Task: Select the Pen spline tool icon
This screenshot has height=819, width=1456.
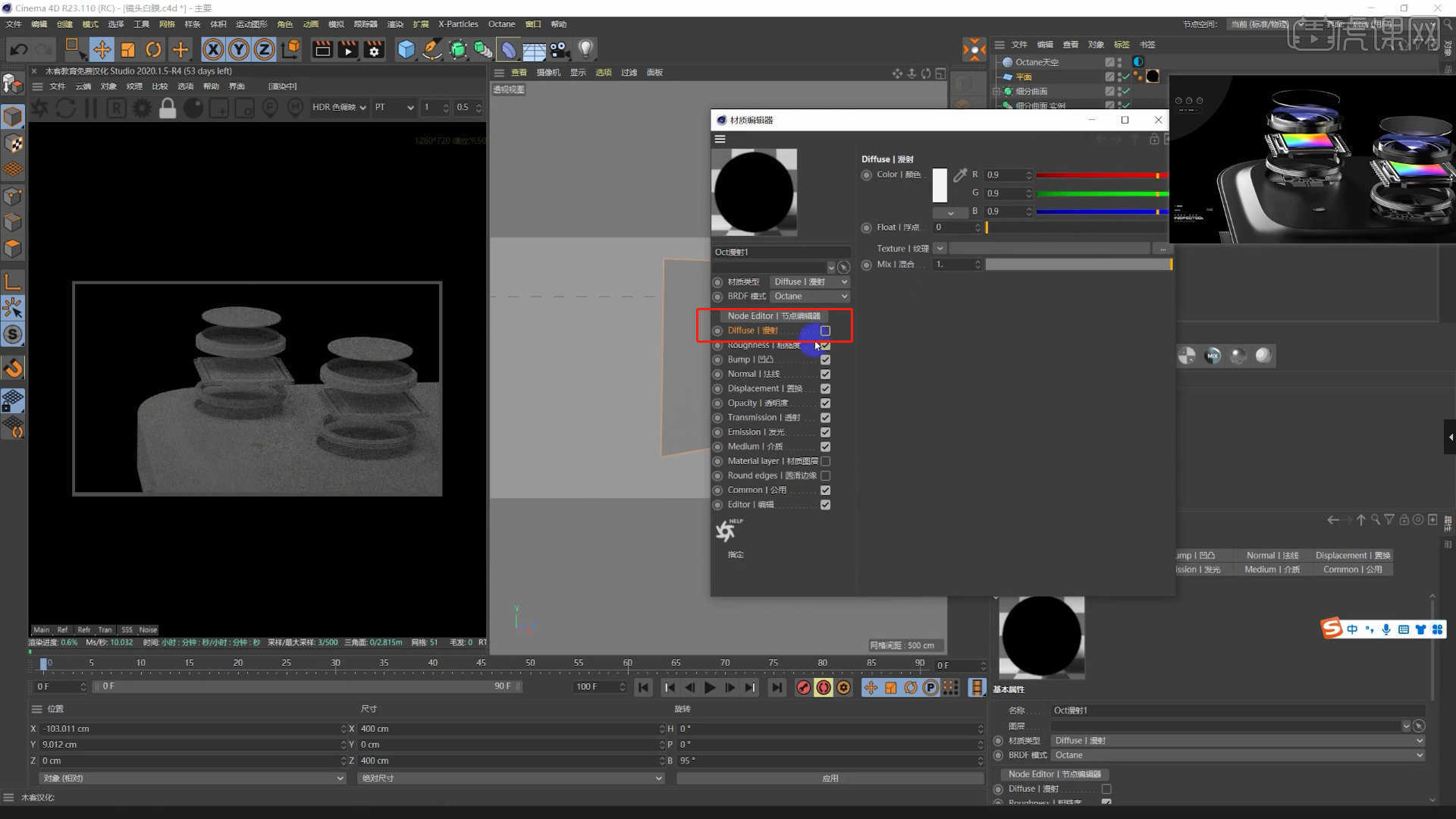Action: click(x=431, y=49)
